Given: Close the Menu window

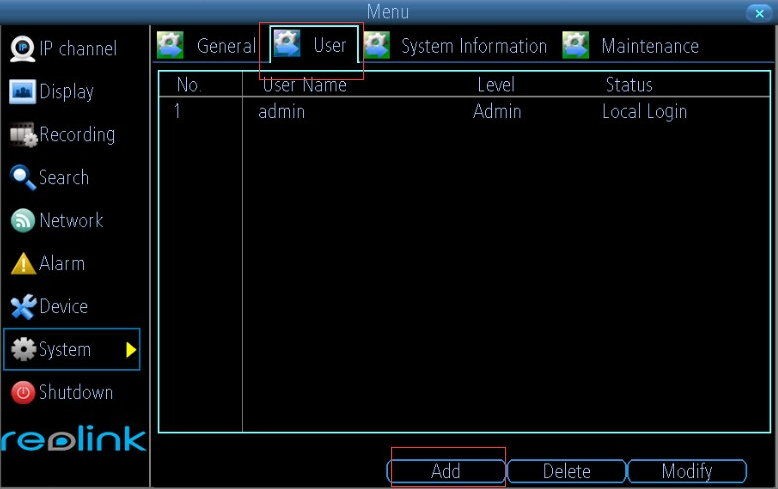Looking at the screenshot, I should 757,13.
